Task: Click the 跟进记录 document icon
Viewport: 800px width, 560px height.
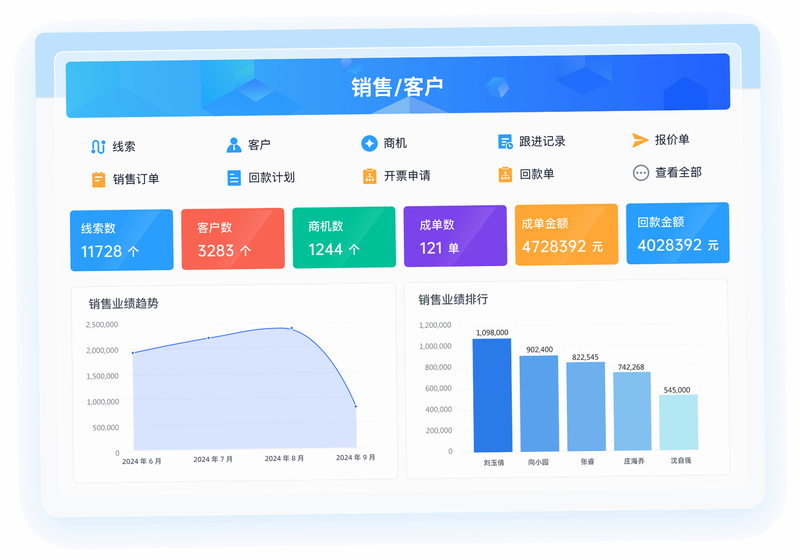Action: (x=505, y=142)
